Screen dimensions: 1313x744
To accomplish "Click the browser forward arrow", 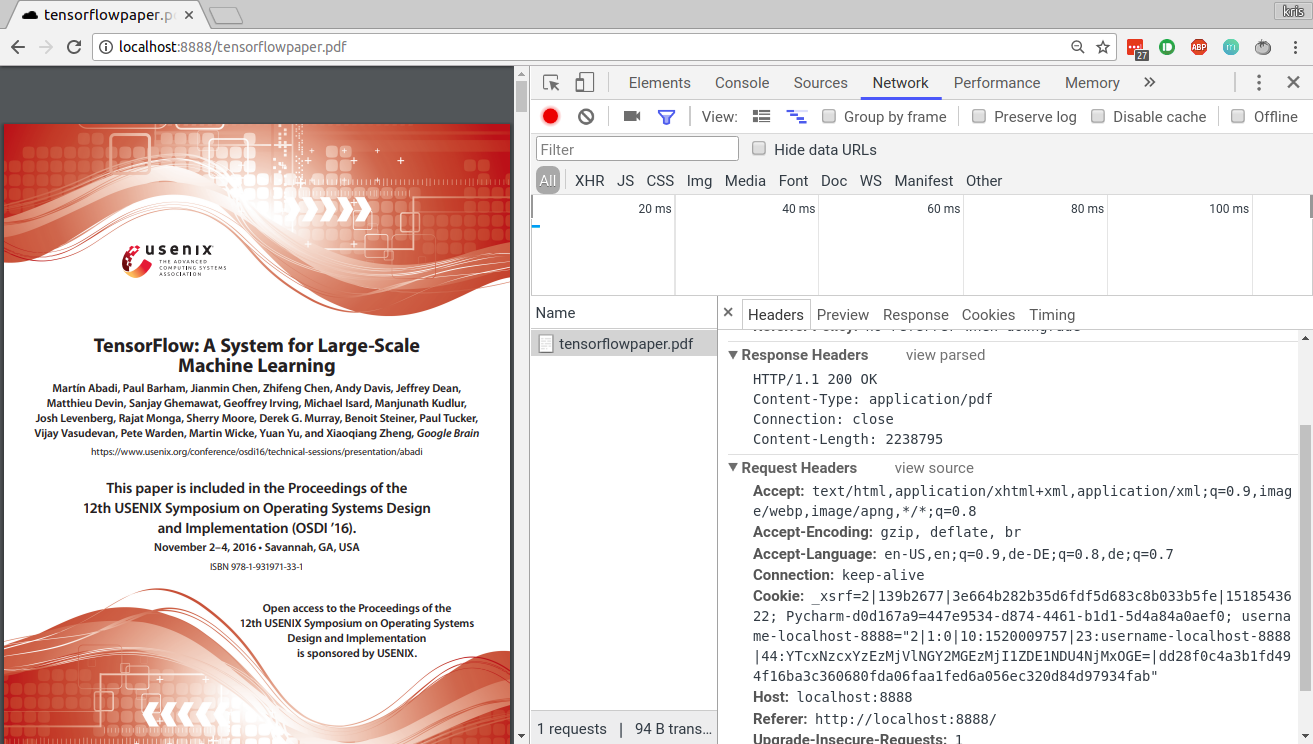I will [46, 47].
